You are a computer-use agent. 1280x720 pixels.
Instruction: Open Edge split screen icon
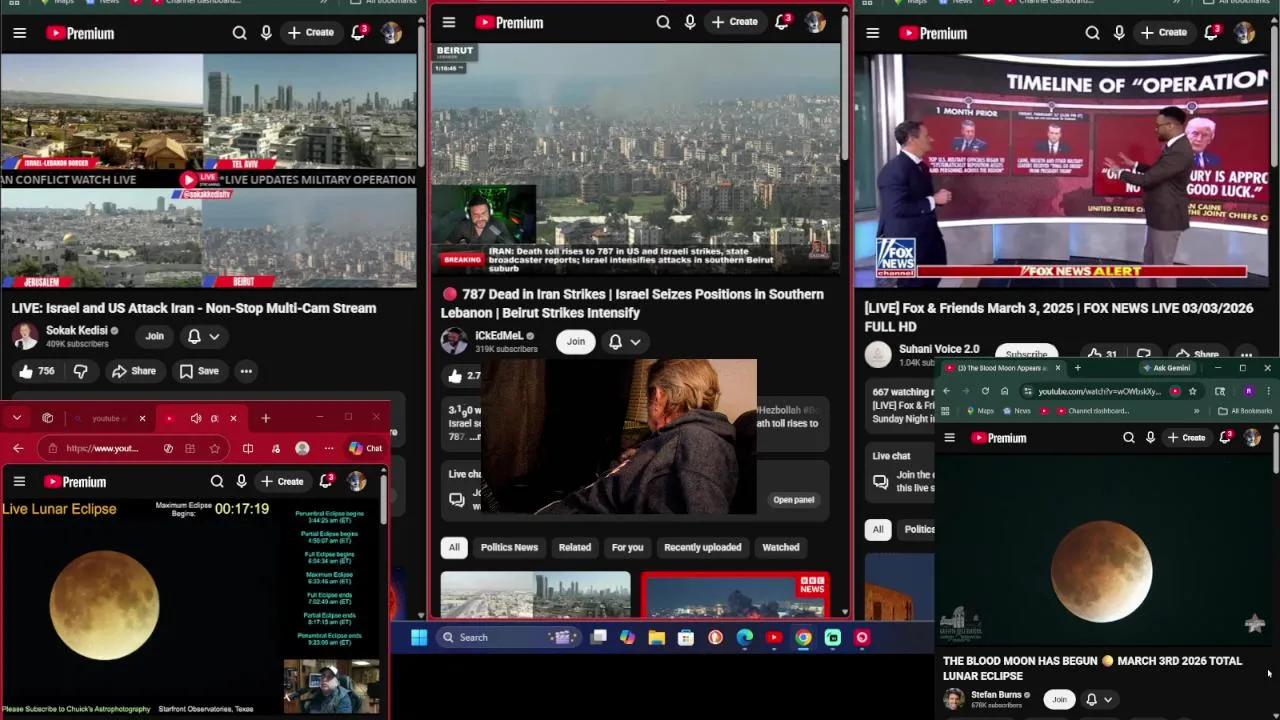pos(248,449)
